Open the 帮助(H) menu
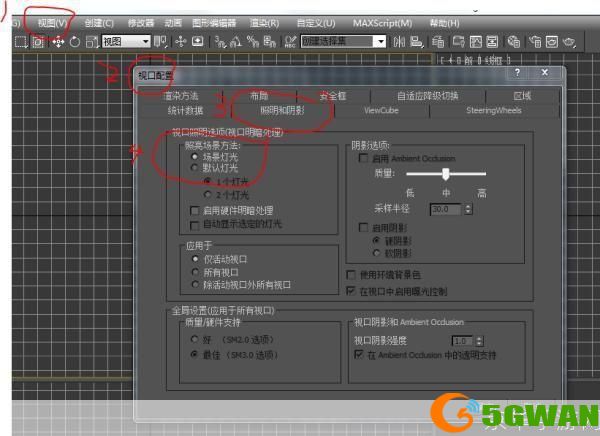Screen dimensions: 600x436 pos(444,23)
